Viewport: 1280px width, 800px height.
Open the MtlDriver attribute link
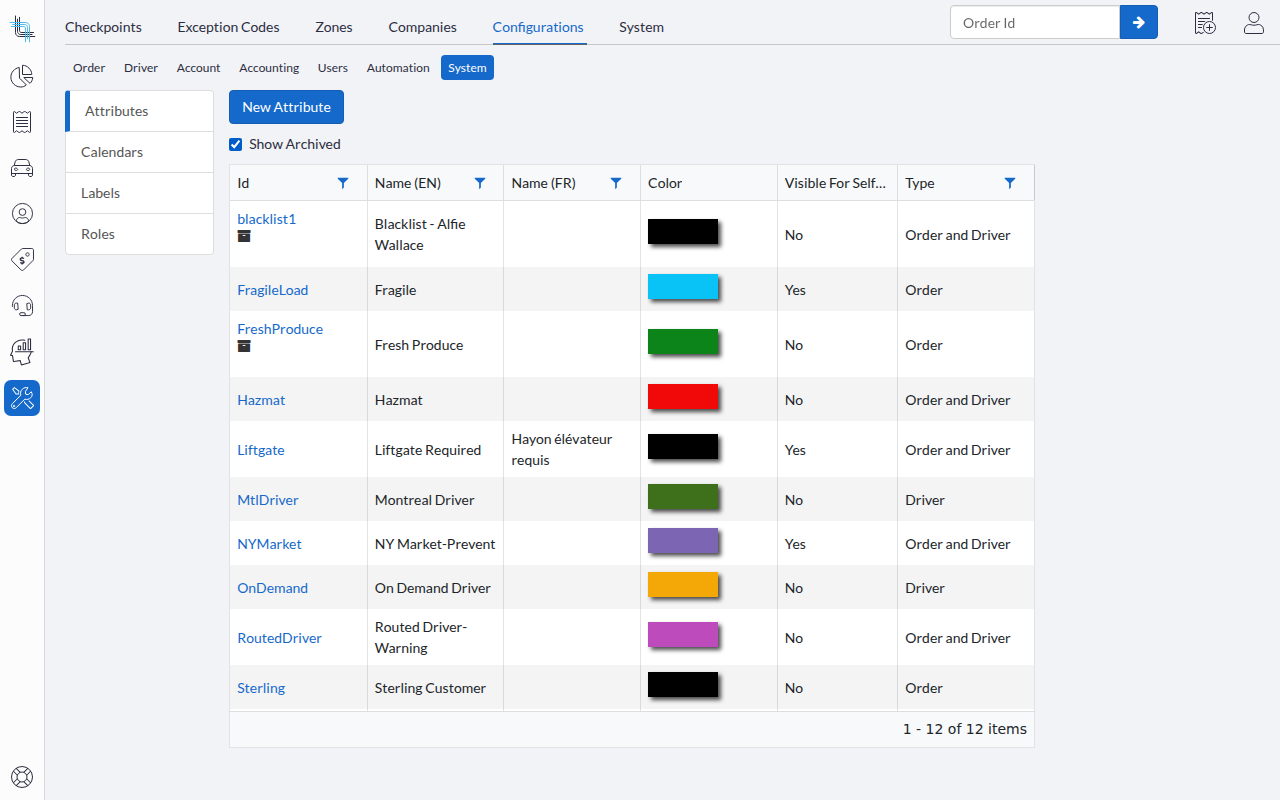tap(268, 500)
